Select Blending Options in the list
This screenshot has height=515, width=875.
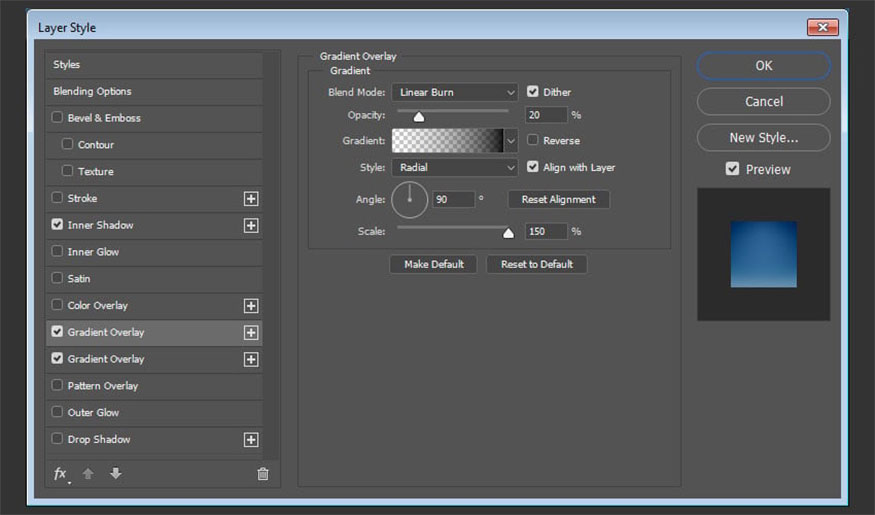(92, 91)
